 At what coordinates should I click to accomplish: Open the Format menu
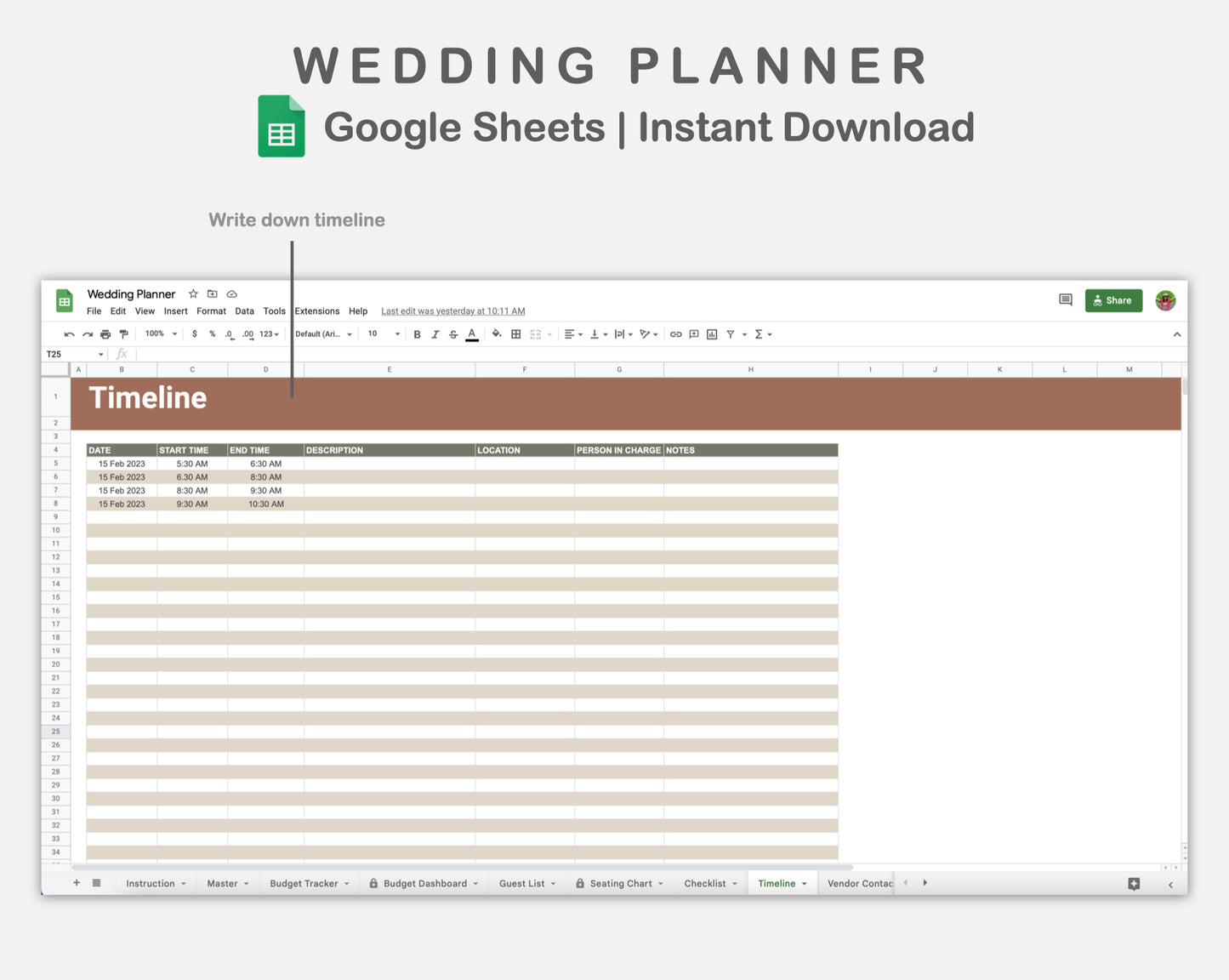coord(211,311)
